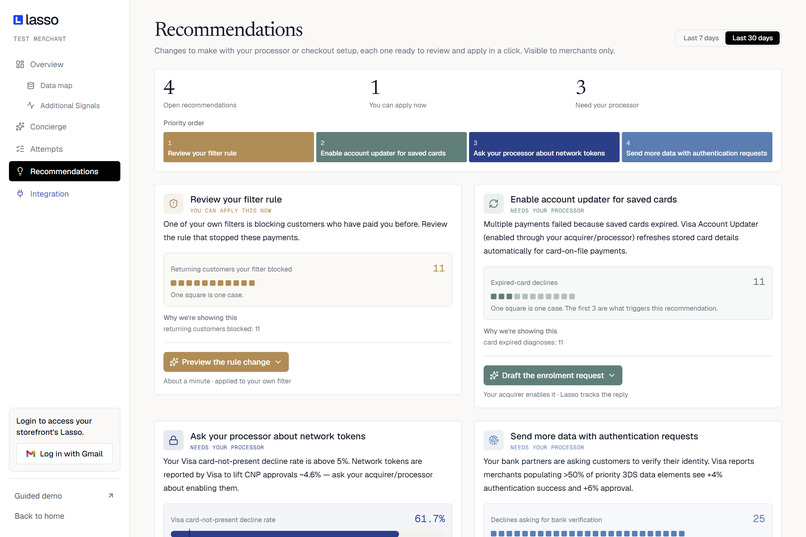
Task: Click the TEST MERCHANT label
Action: click(40, 39)
